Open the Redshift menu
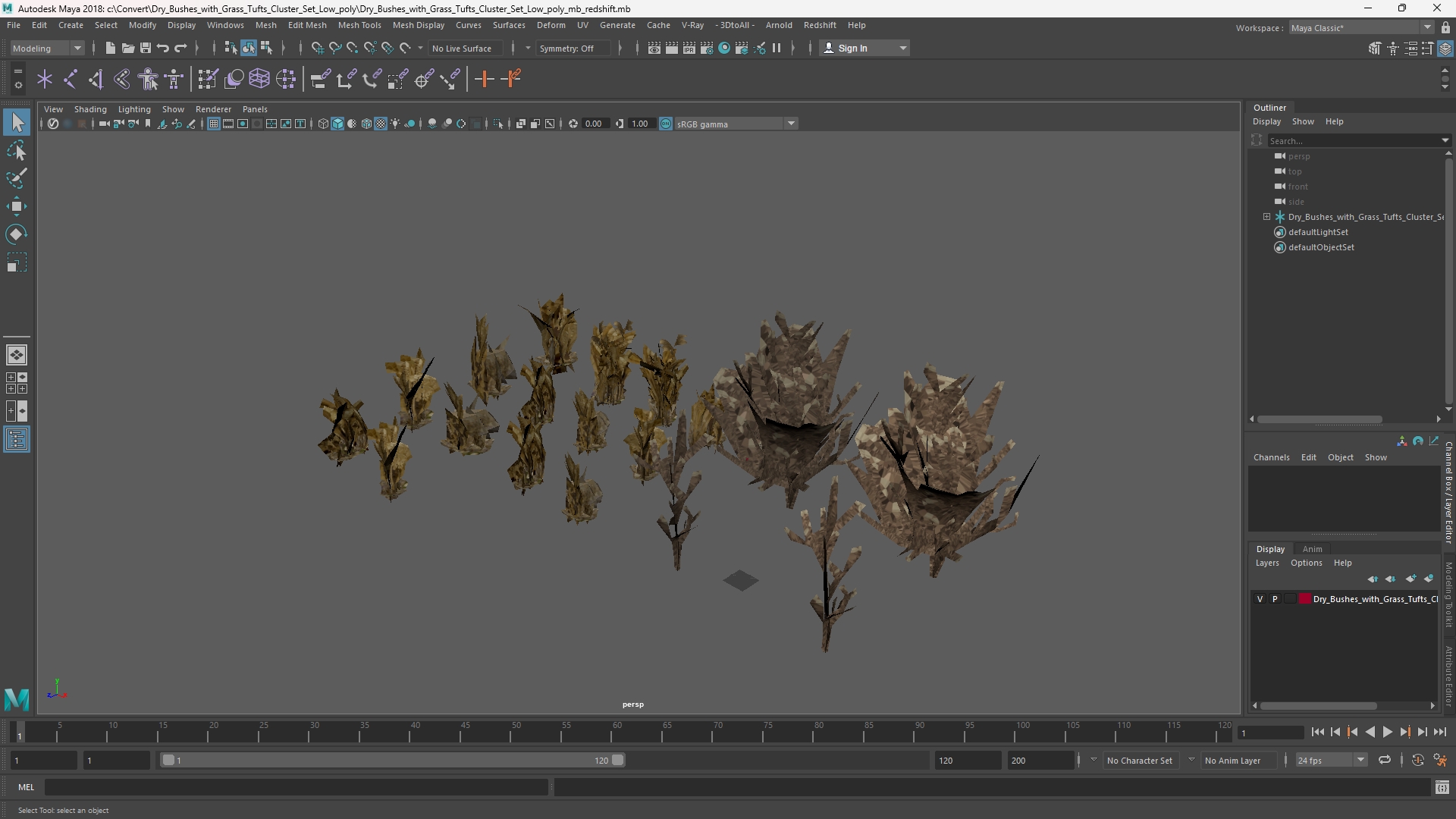The width and height of the screenshot is (1456, 819). (820, 25)
